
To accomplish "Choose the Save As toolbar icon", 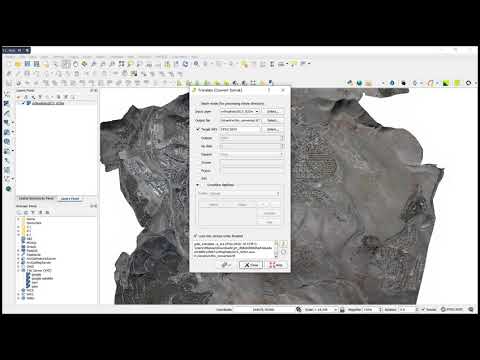I will pos(36,64).
